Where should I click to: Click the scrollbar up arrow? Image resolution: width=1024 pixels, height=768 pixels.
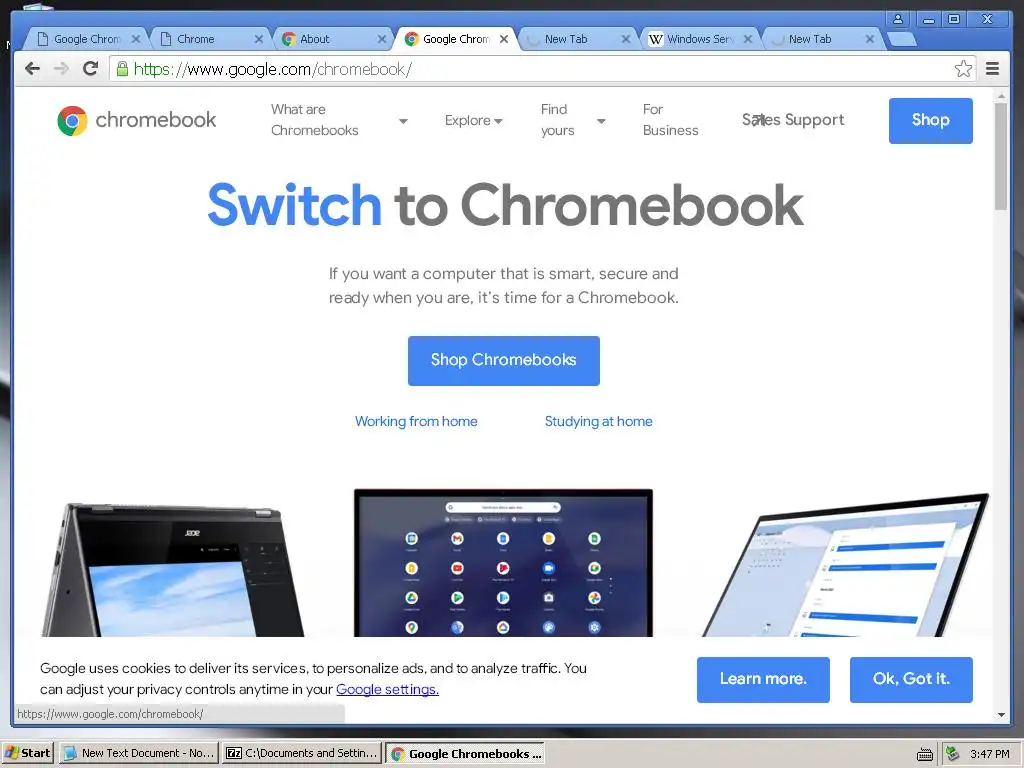(1001, 96)
